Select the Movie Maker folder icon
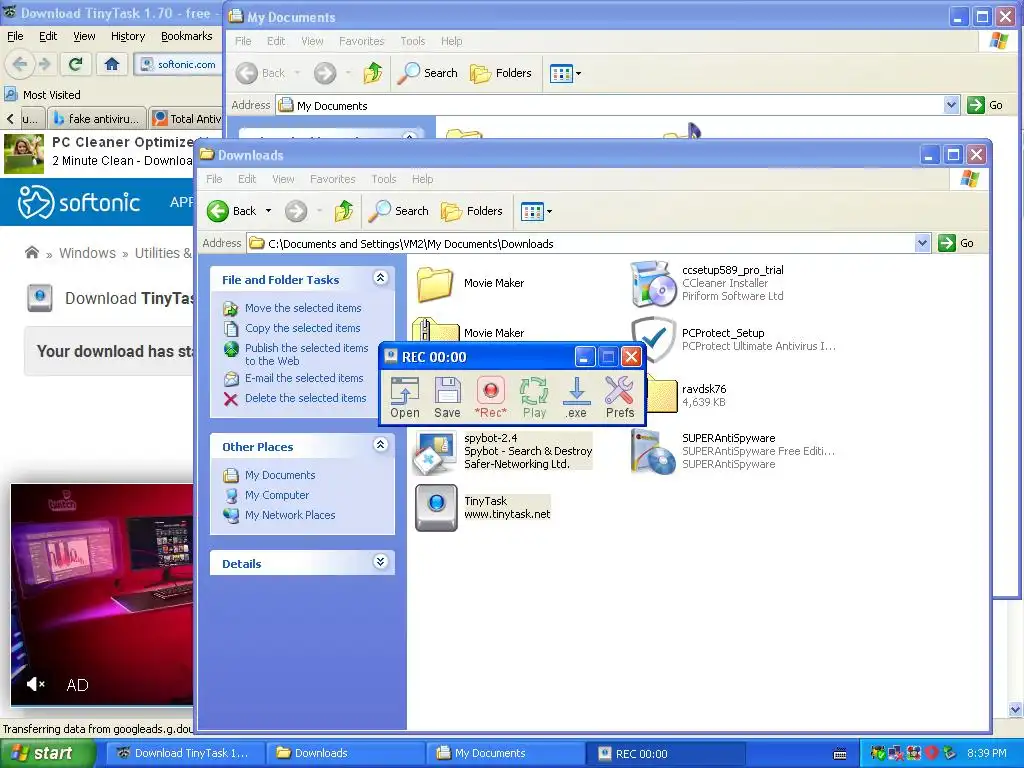1024x768 pixels. pyautogui.click(x=435, y=283)
